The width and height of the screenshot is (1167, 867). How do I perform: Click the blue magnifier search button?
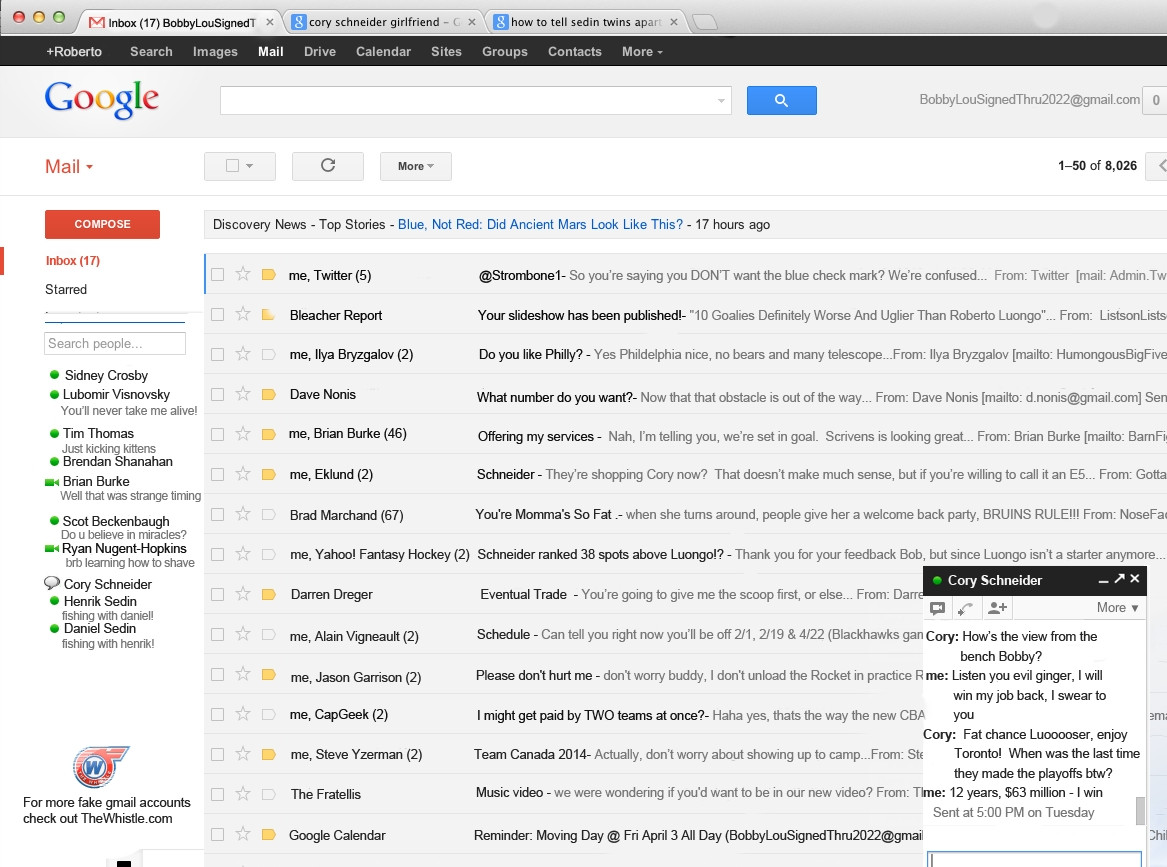click(781, 100)
